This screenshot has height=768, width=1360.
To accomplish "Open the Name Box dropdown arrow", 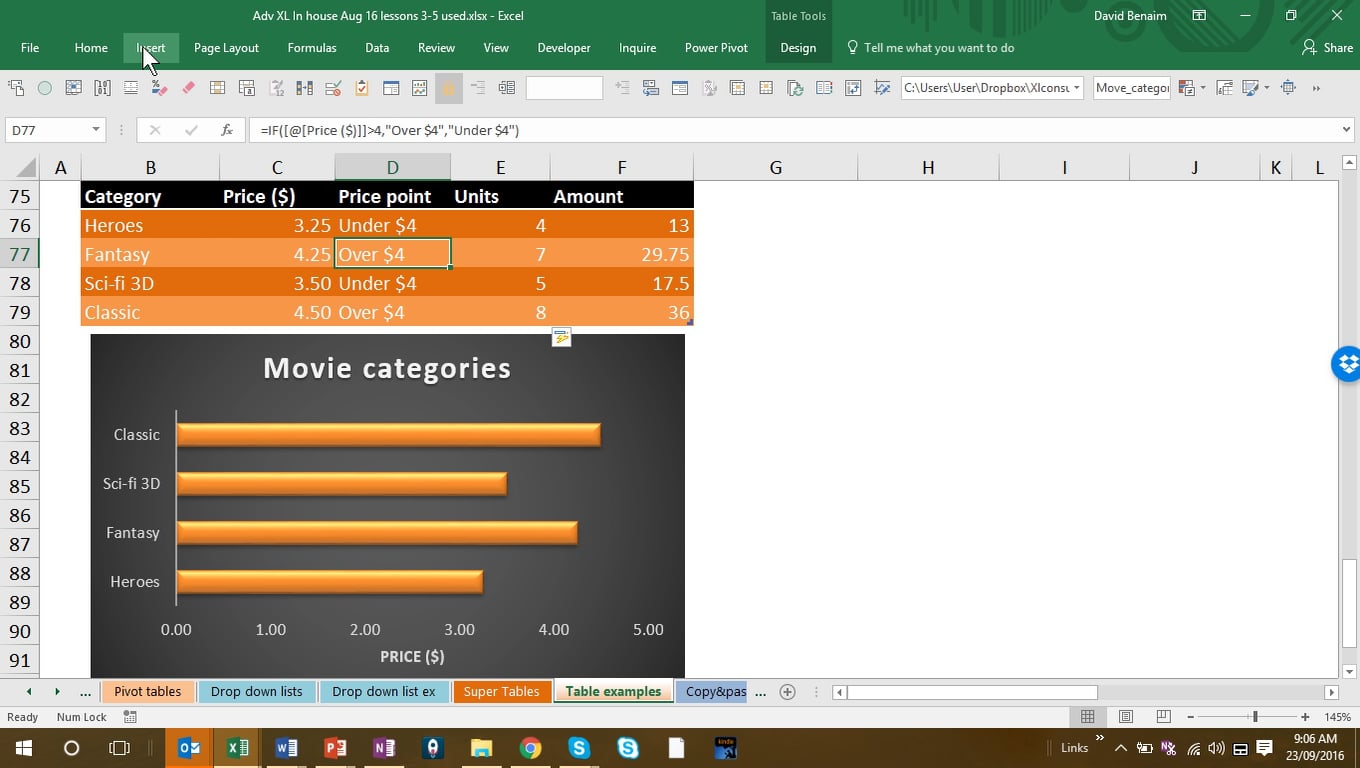I will point(96,130).
